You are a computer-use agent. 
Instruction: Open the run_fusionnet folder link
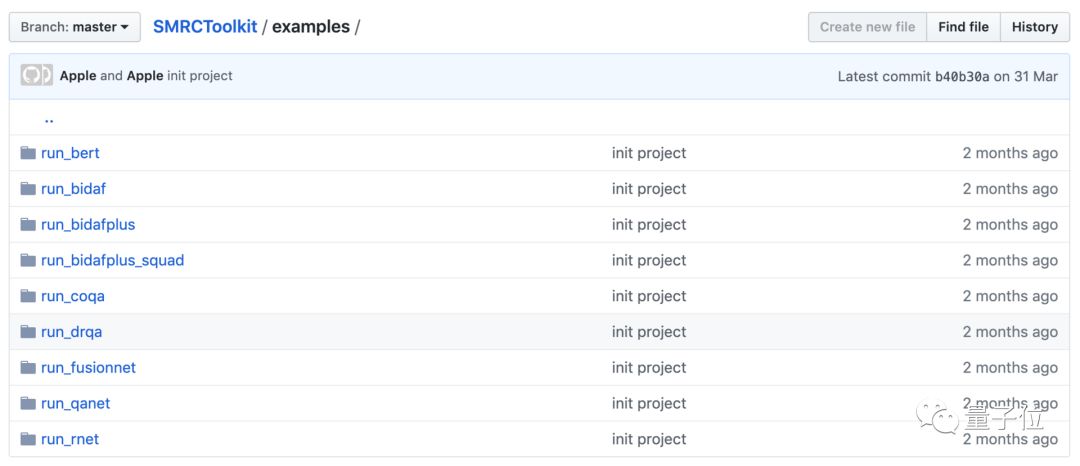88,368
